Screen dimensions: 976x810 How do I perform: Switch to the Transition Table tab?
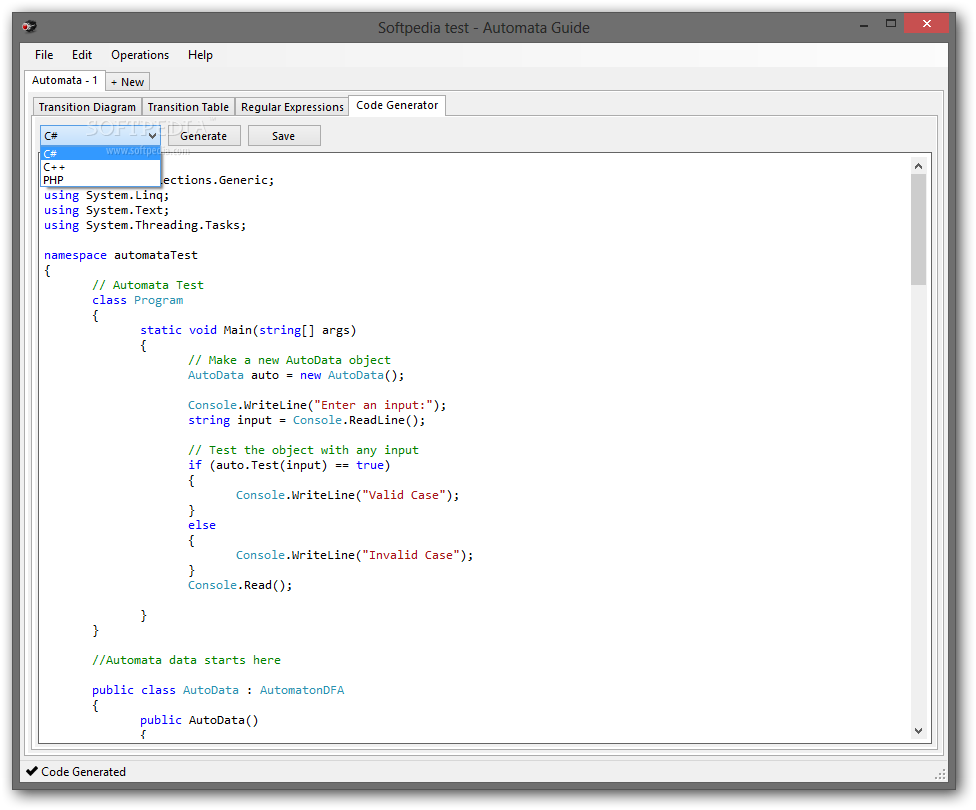click(188, 107)
